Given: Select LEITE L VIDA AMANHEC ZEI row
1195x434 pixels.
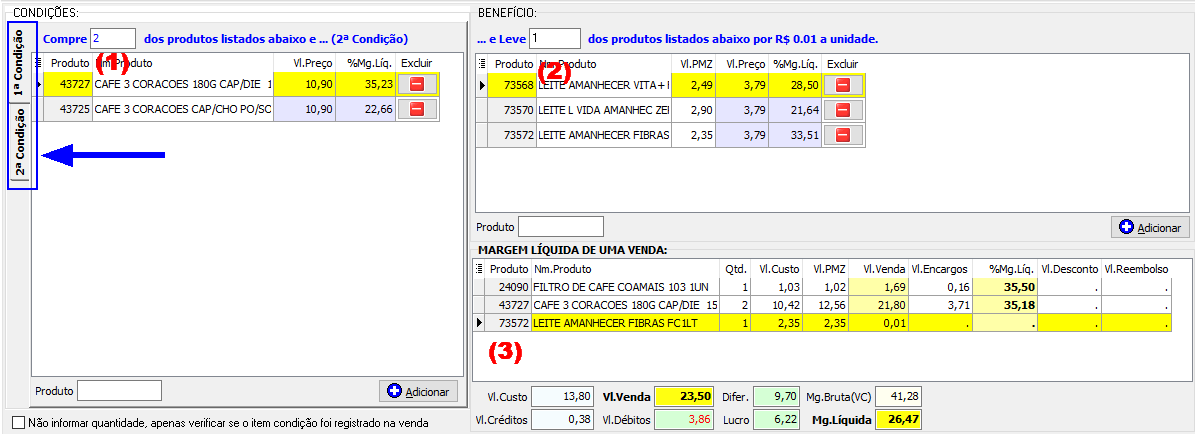Looking at the screenshot, I should pos(671,111).
